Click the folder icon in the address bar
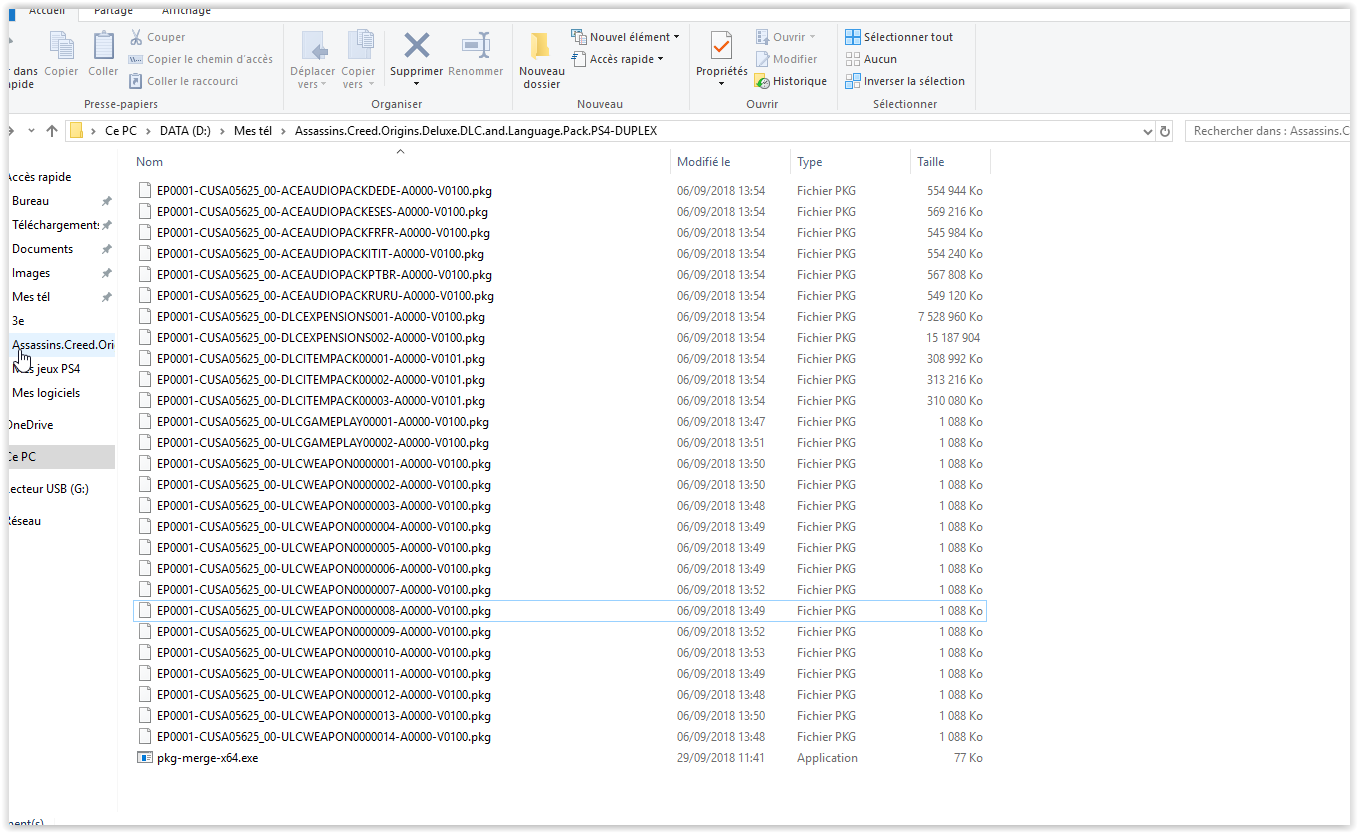1358x833 pixels. tap(75, 131)
